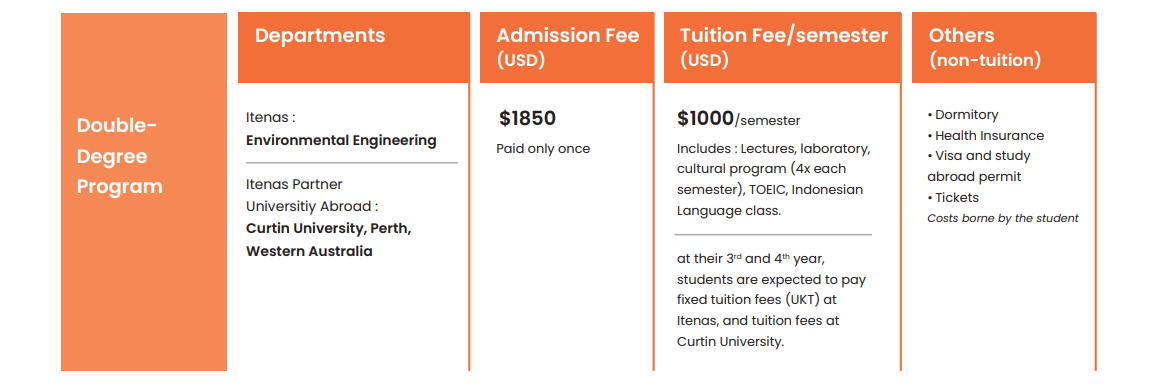The height and width of the screenshot is (390, 1157).
Task: Click the Costs borne by the student note
Action: coord(1003,218)
